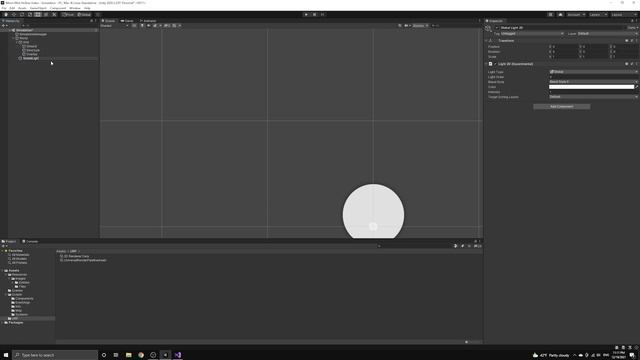
Task: Toggle the Pivot/Center handle position
Action: click(x=68, y=15)
